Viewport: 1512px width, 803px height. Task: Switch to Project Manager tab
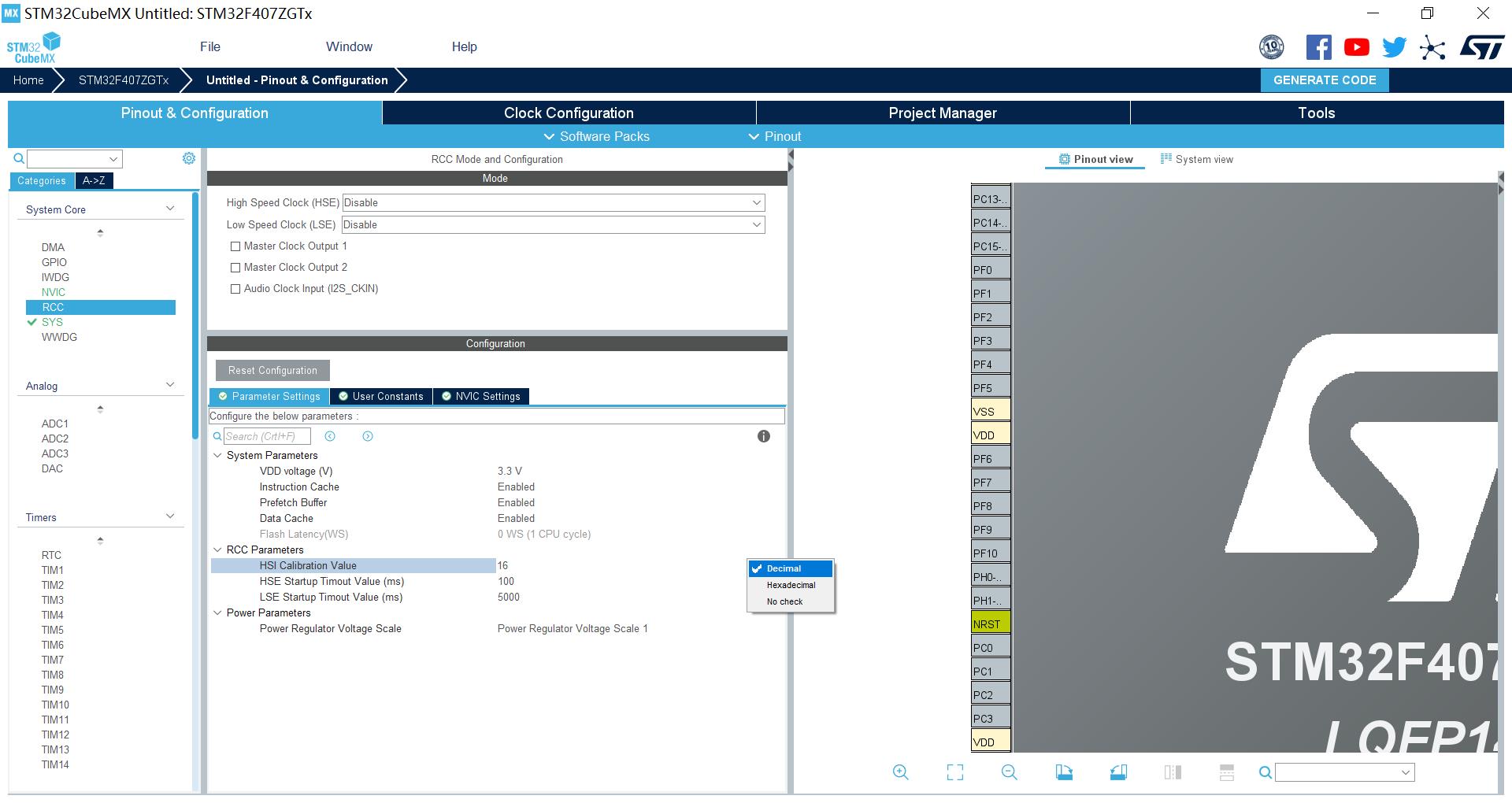pos(943,113)
